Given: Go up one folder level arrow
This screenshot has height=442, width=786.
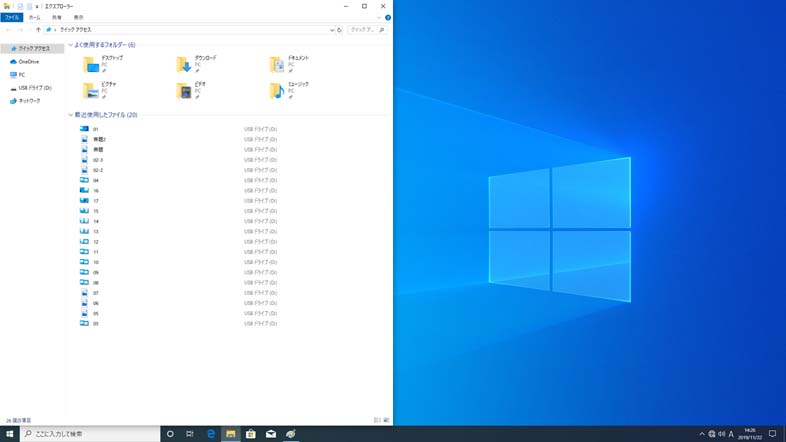Looking at the screenshot, I should coord(38,30).
